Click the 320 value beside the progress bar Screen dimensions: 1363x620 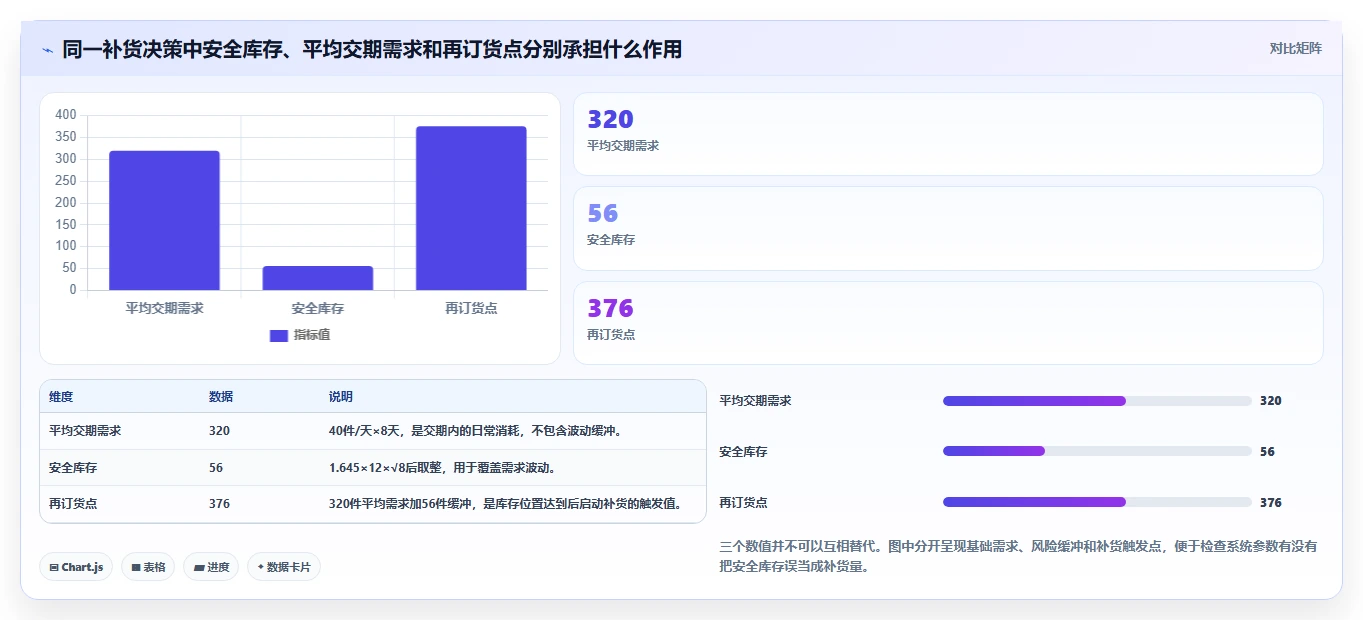pyautogui.click(x=1270, y=401)
